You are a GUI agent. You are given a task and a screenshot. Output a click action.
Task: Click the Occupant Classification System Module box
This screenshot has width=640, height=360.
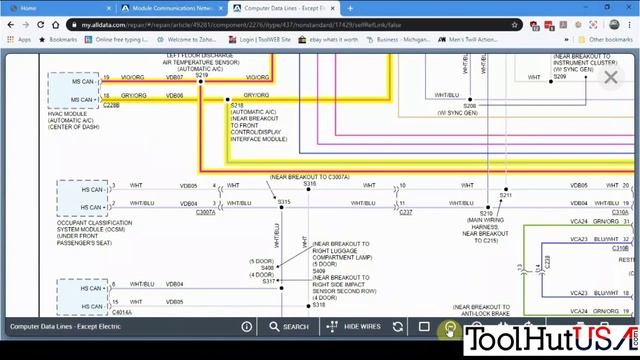pos(82,198)
